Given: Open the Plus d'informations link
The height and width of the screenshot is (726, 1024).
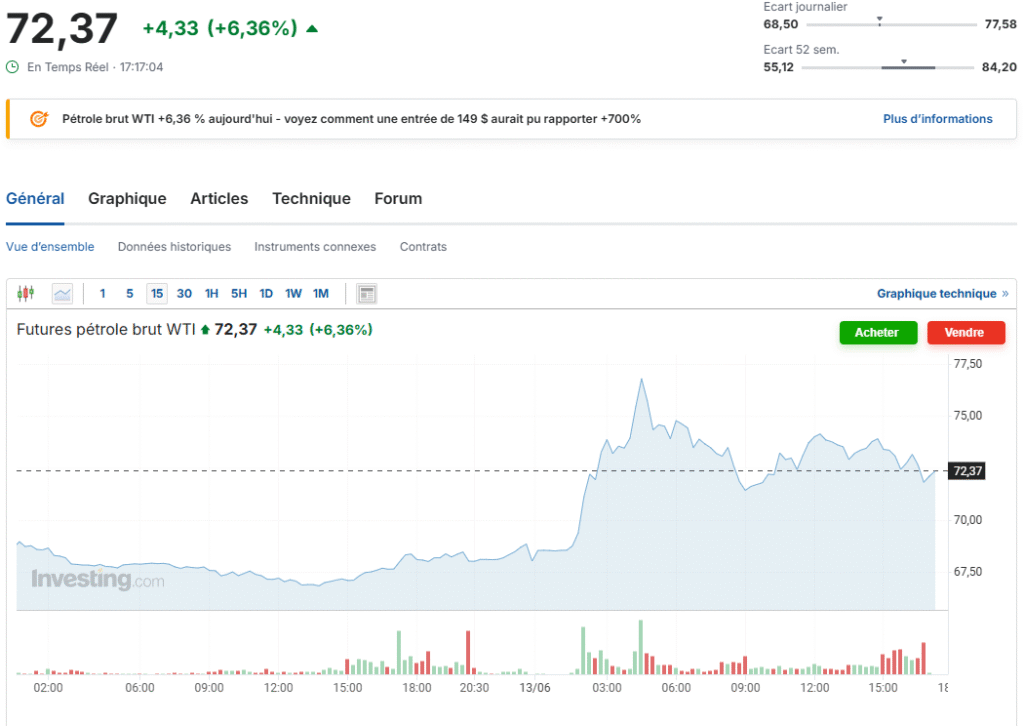Looking at the screenshot, I should (x=938, y=119).
